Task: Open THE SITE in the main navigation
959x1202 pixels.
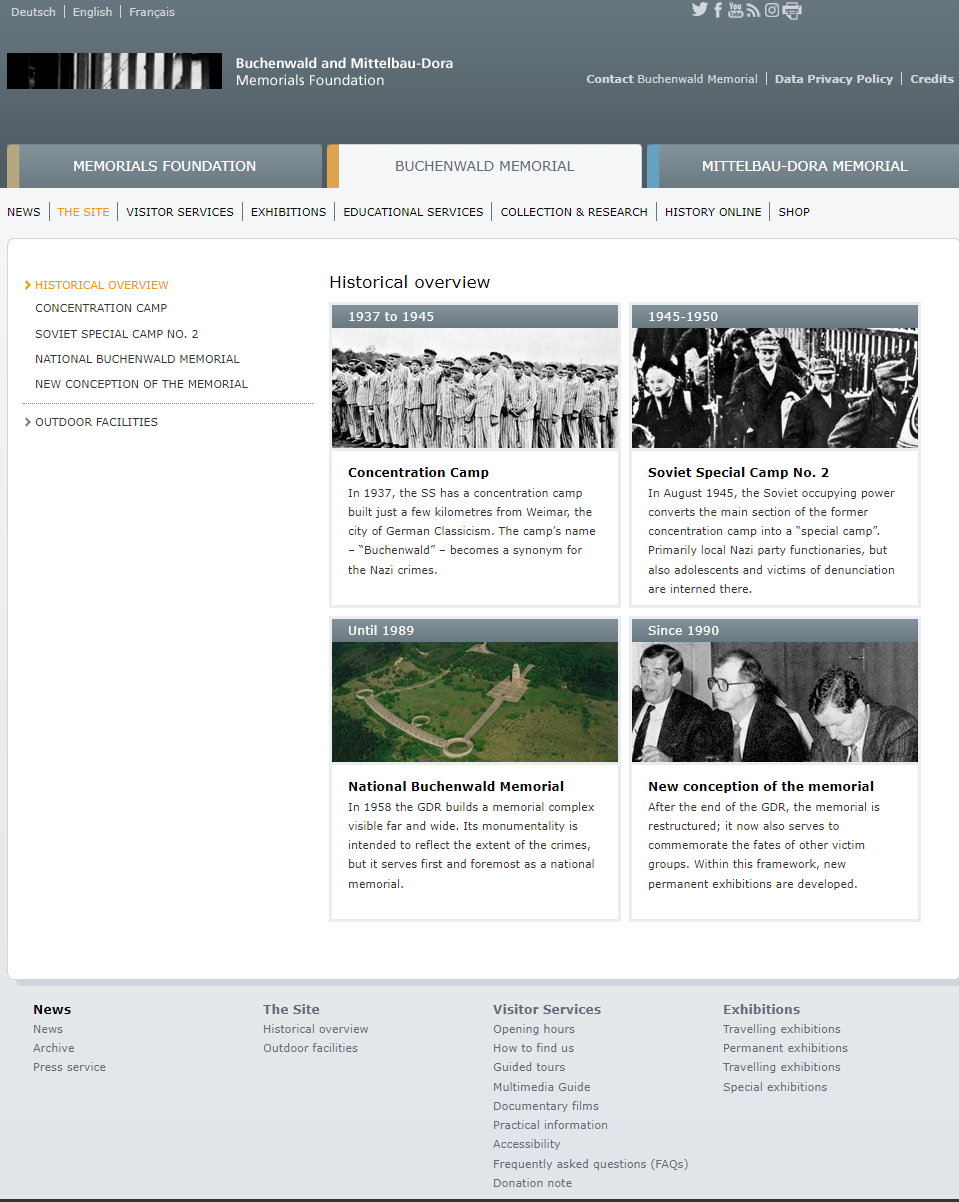Action: tap(83, 212)
